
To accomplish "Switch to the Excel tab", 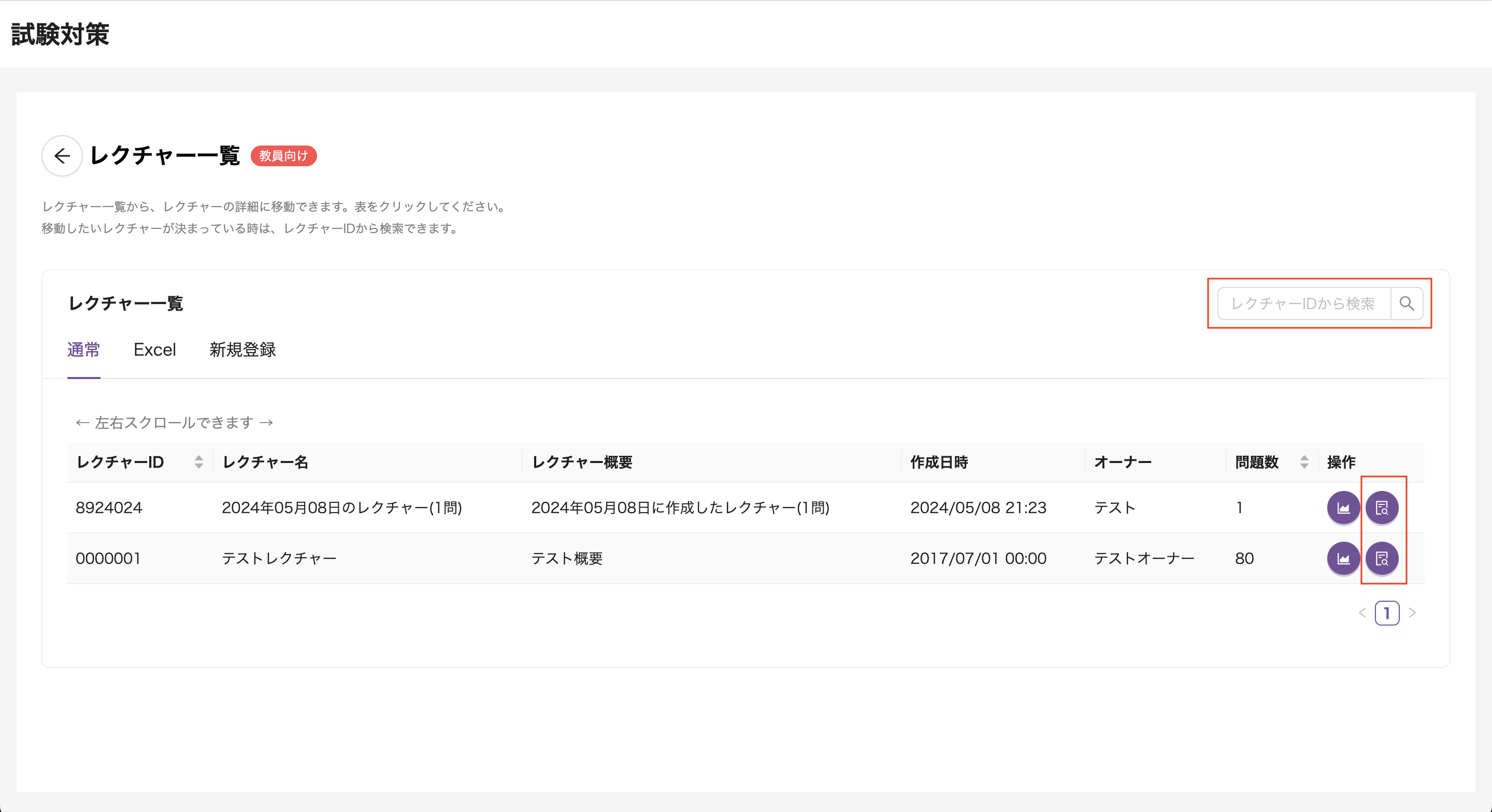I will 155,350.
